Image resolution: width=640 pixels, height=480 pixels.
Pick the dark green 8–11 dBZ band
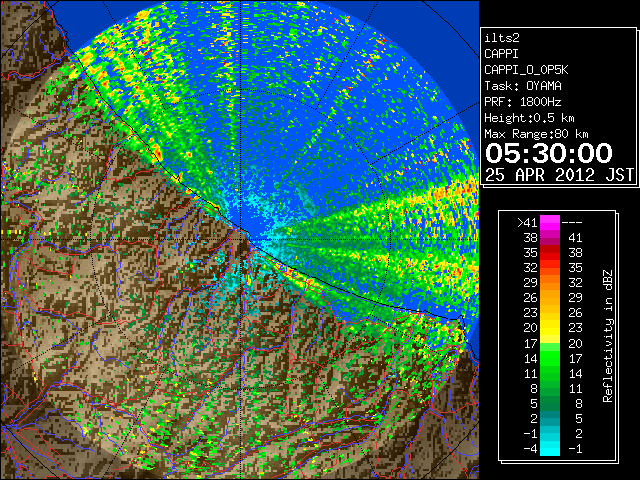(x=549, y=389)
